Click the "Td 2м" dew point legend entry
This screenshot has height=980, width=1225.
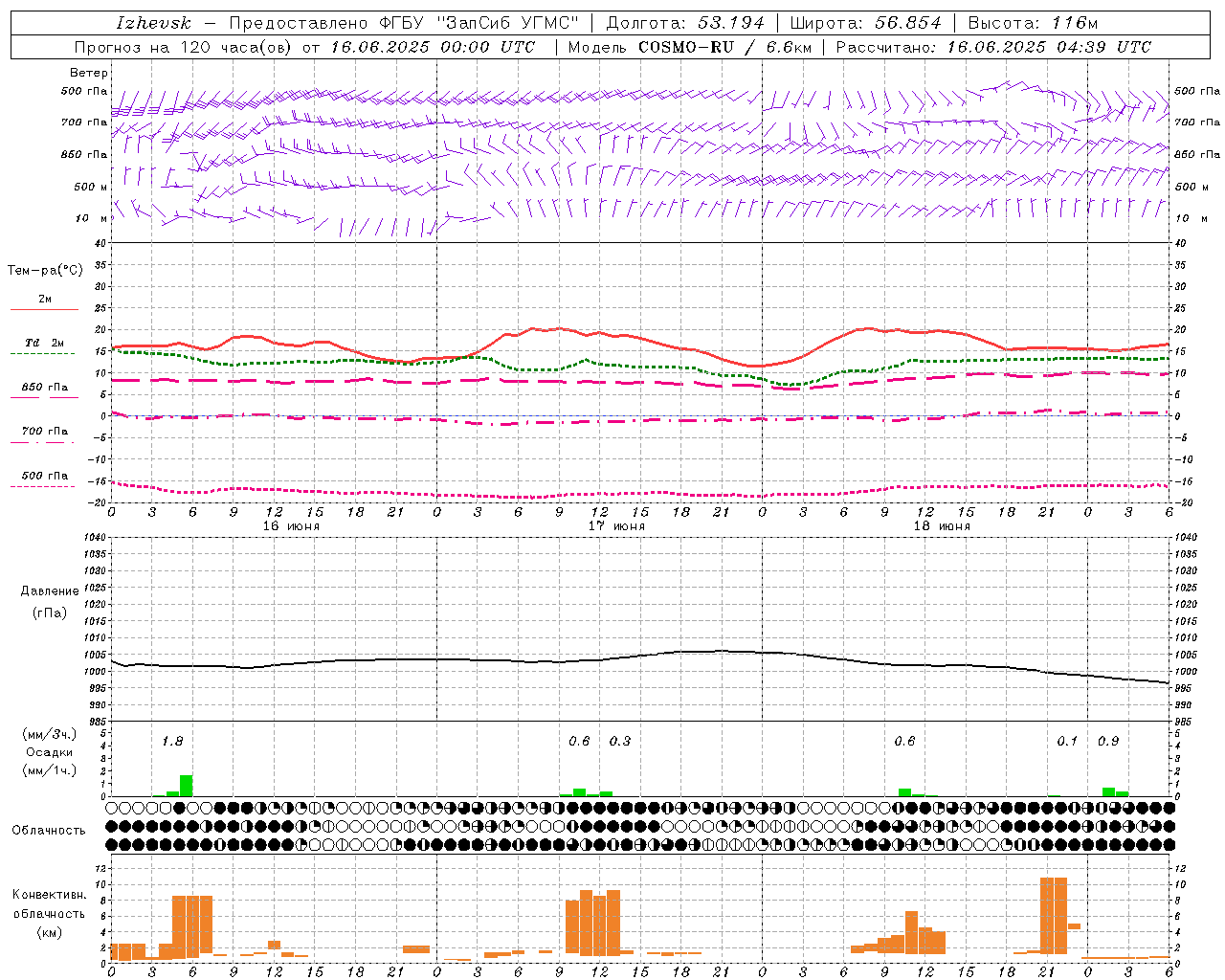click(x=45, y=343)
